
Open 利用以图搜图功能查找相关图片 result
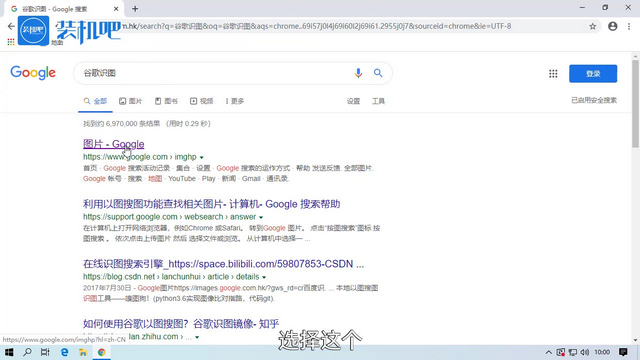point(211,204)
